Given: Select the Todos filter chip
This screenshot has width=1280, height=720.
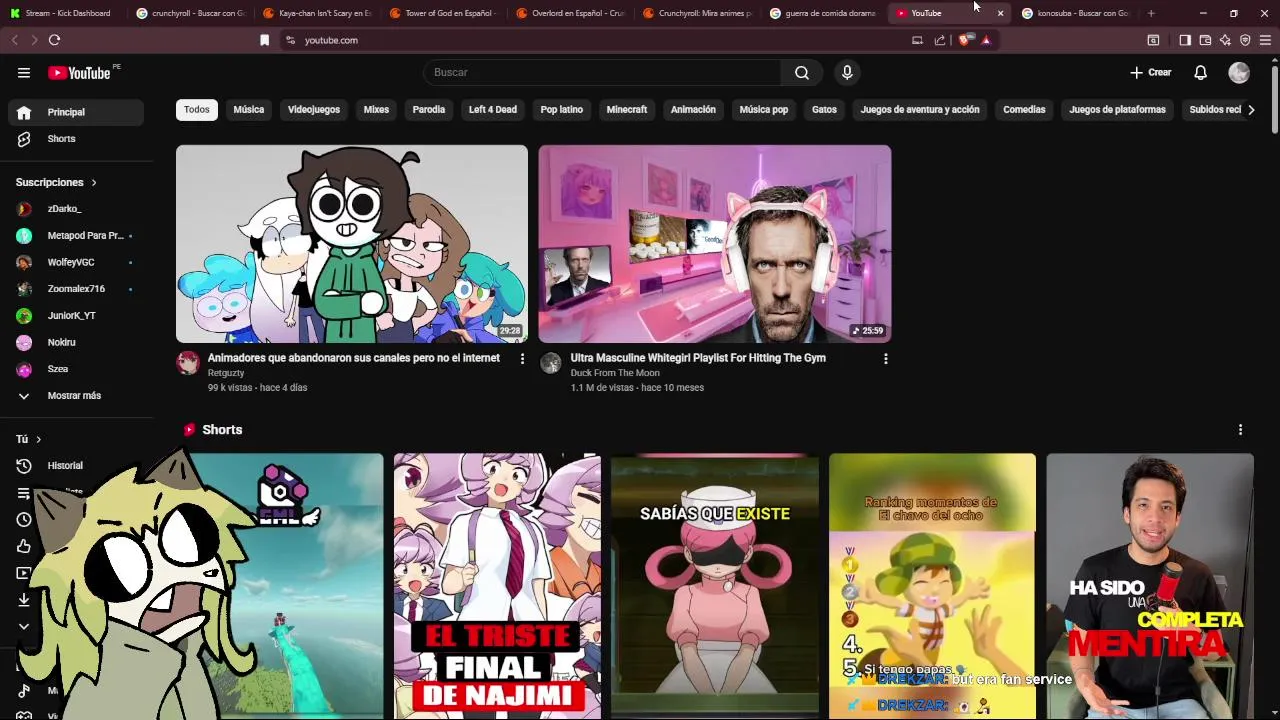Looking at the screenshot, I should click(x=197, y=110).
